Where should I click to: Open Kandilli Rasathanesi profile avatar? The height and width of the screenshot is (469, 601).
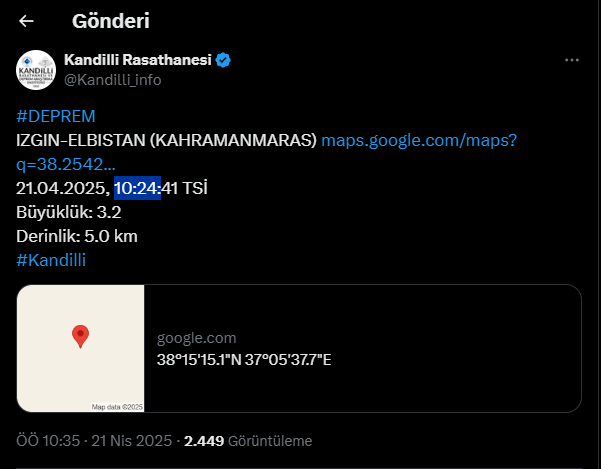36,70
